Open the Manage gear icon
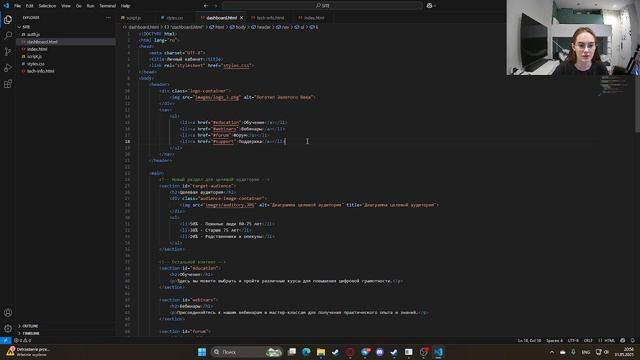 (8, 329)
